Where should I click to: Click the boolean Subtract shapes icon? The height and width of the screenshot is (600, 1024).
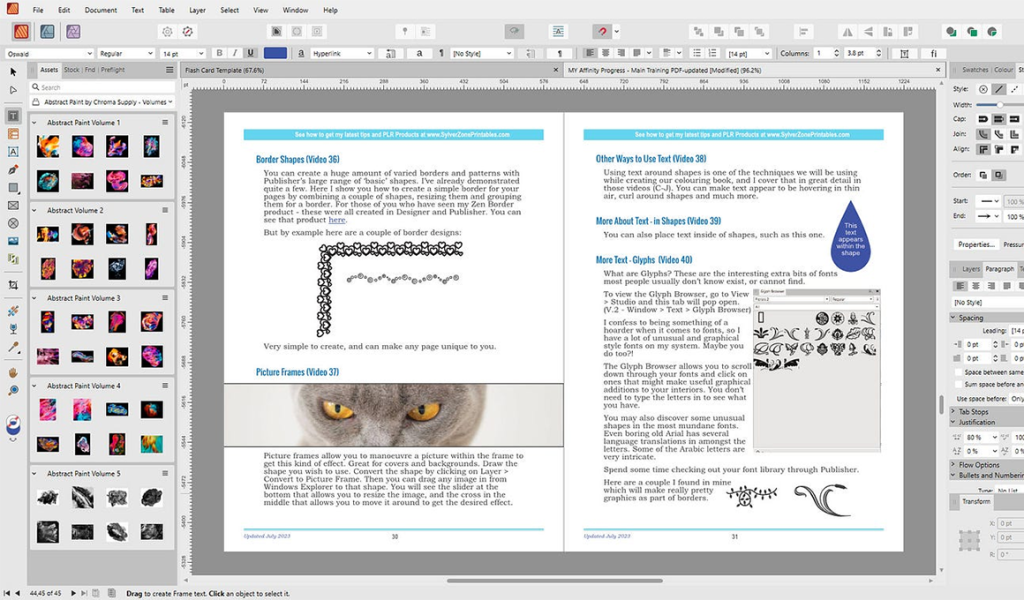(972, 31)
